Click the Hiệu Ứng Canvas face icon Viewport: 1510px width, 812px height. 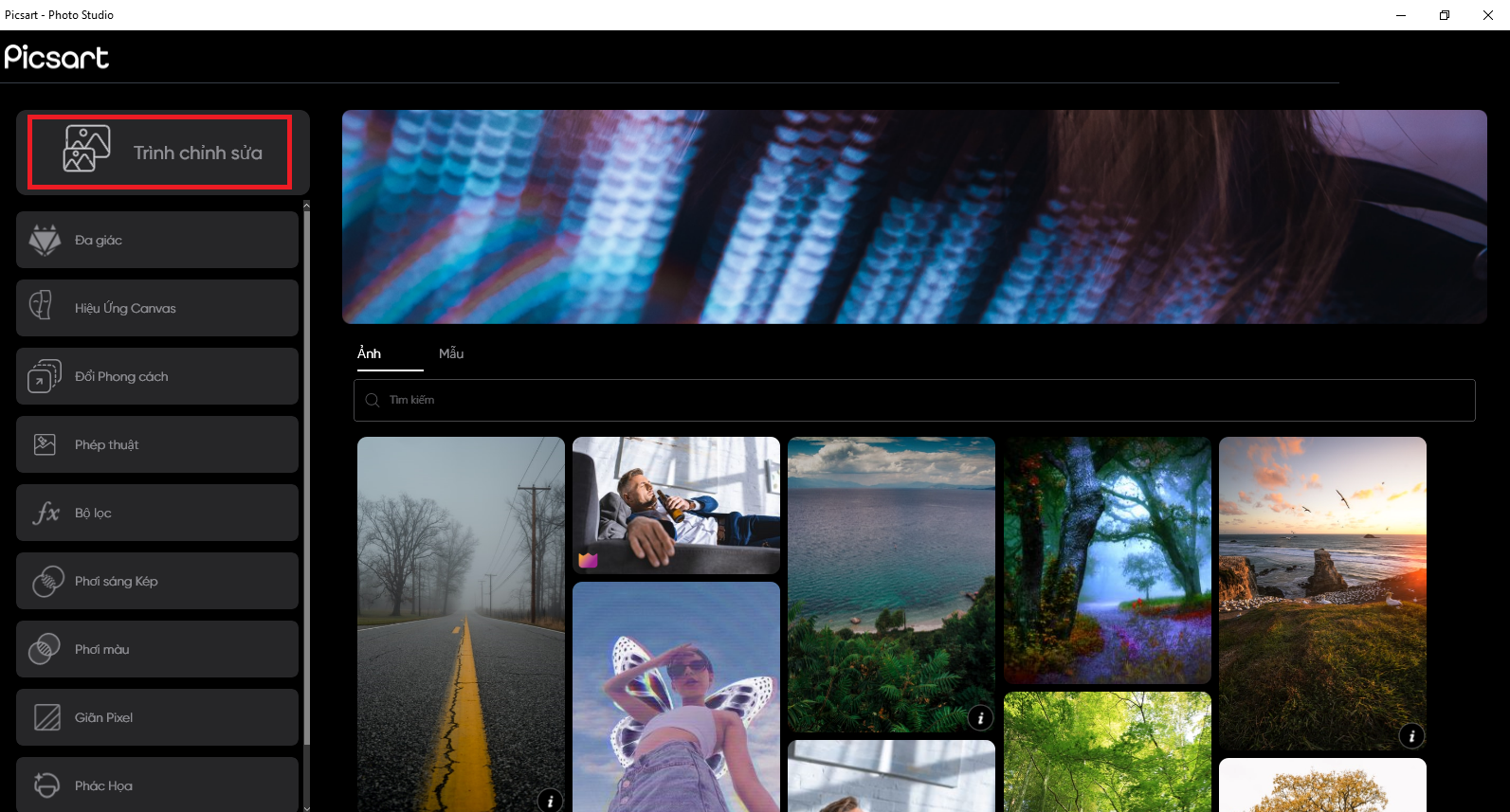[x=41, y=306]
